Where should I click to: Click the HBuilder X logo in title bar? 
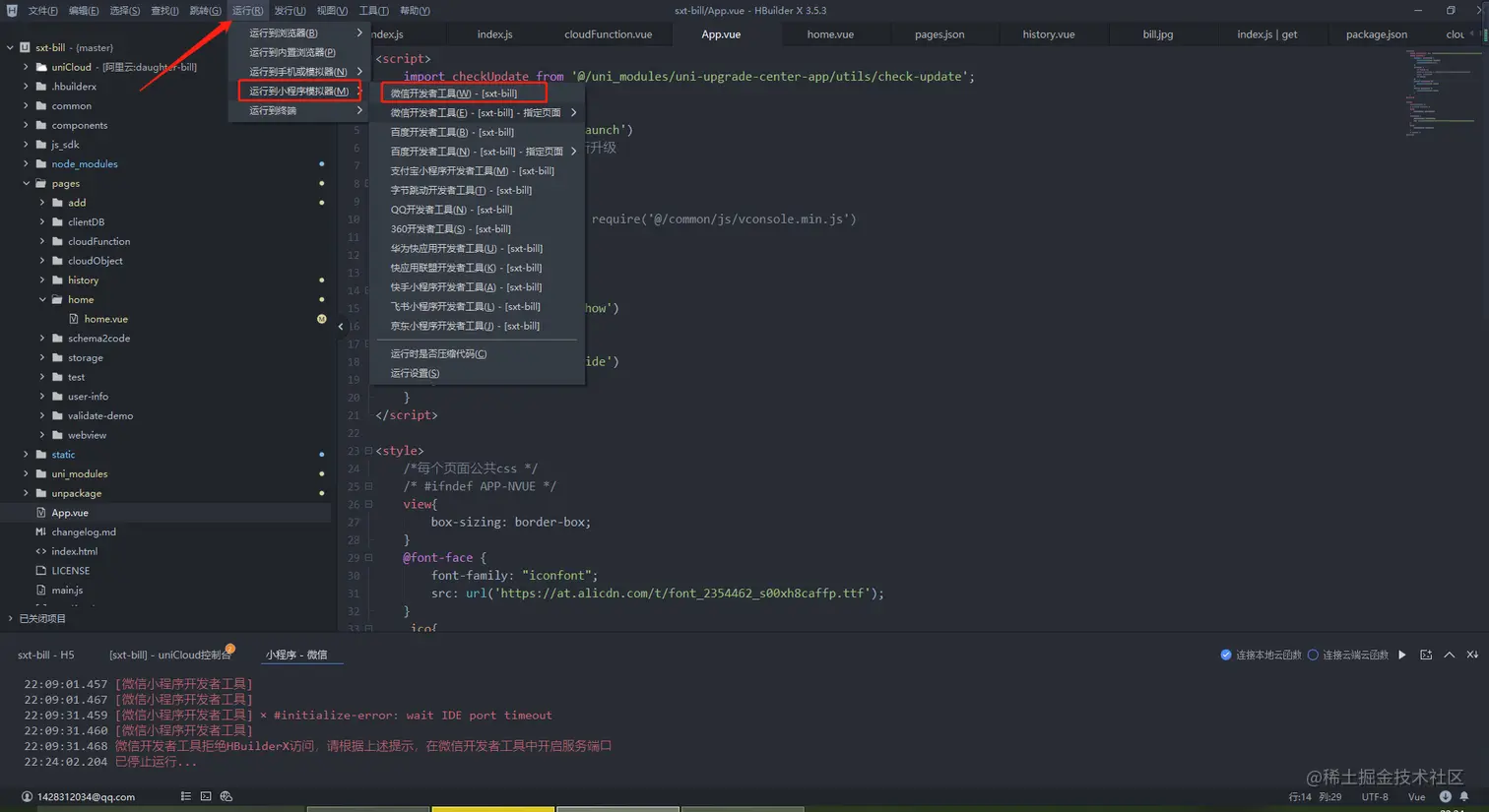tap(12, 11)
